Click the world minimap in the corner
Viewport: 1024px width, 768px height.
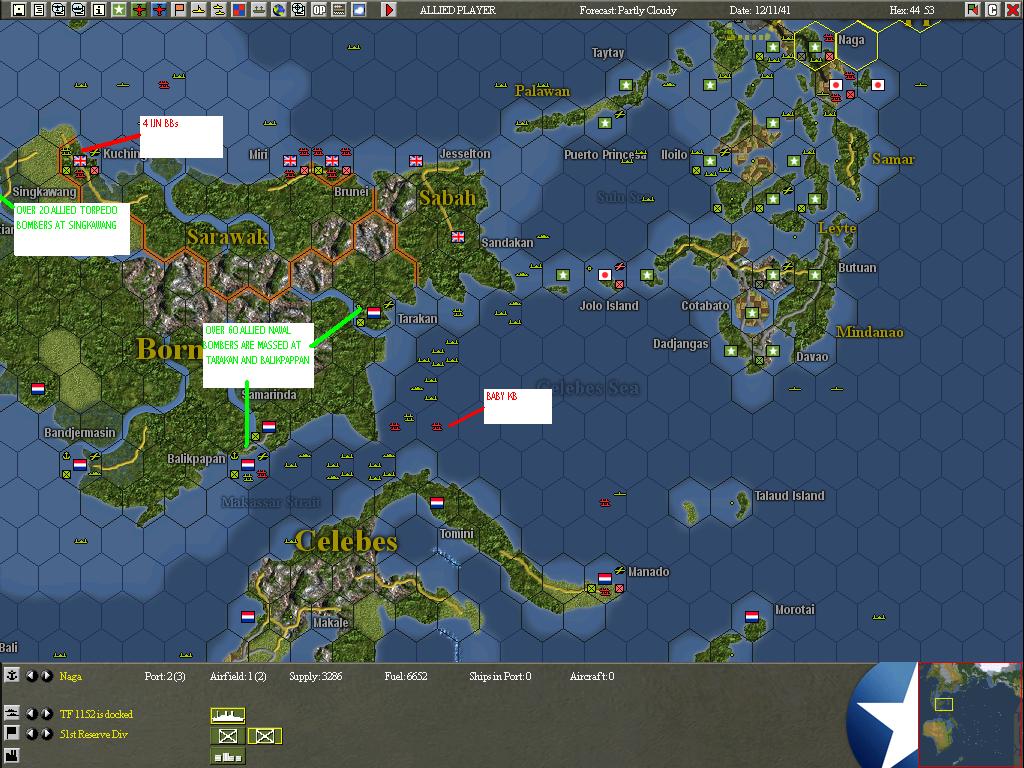(x=970, y=714)
